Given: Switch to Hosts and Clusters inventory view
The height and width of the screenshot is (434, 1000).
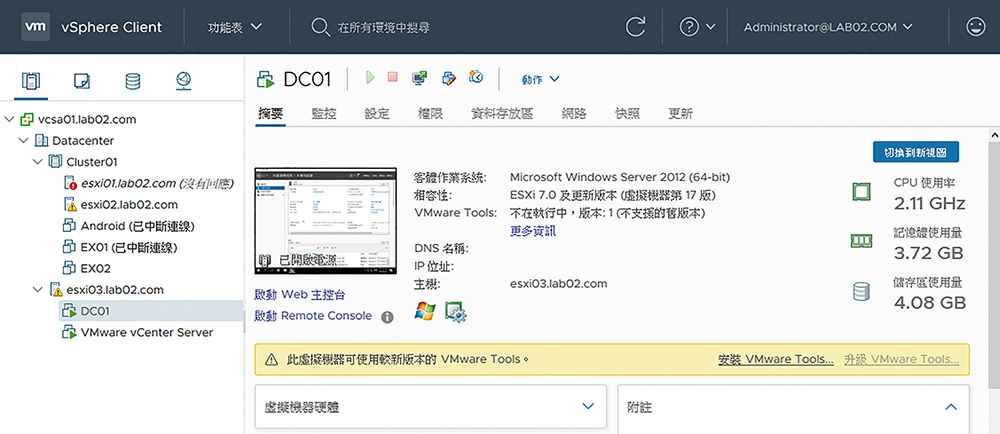Looking at the screenshot, I should [31, 81].
